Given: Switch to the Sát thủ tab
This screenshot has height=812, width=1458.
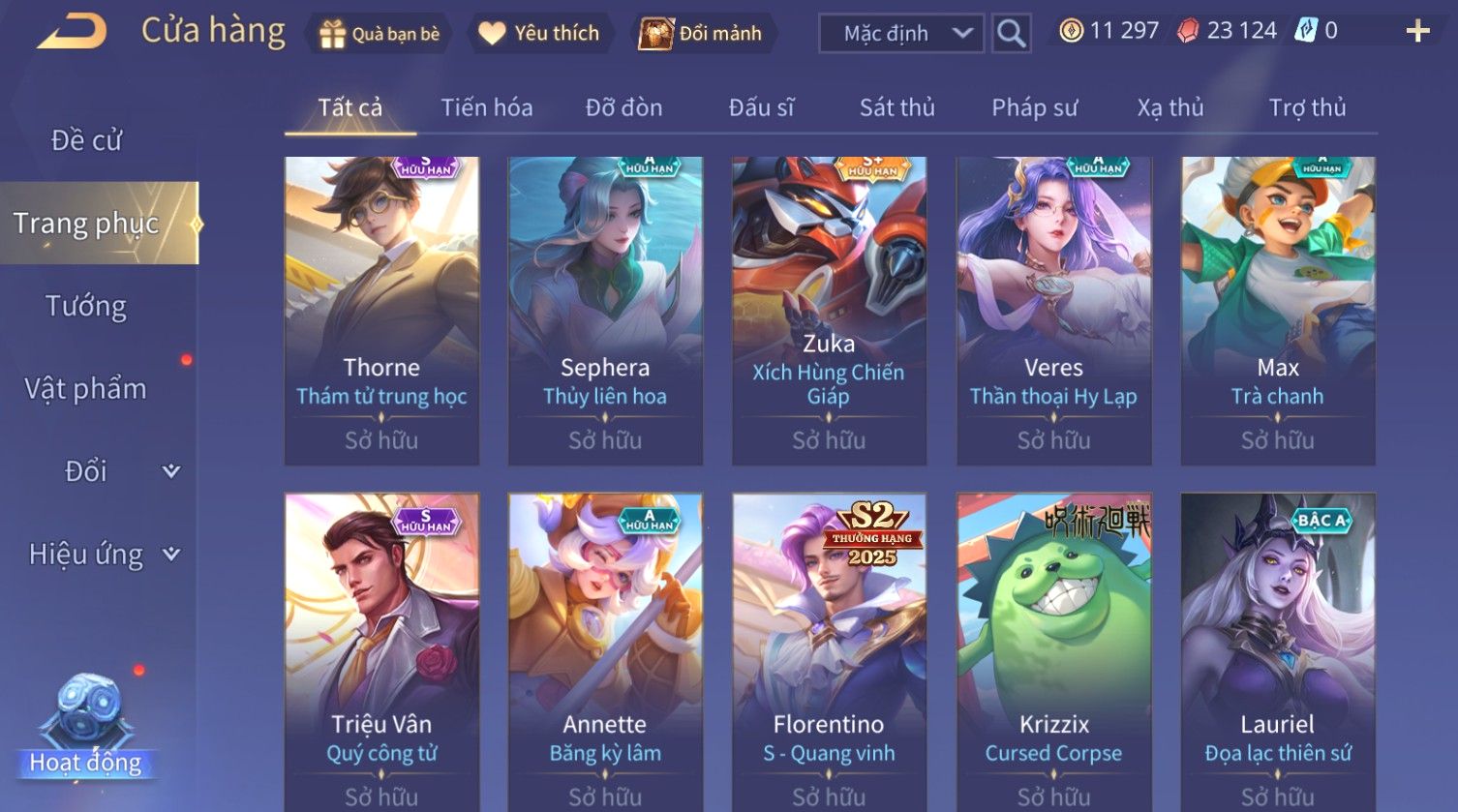Looking at the screenshot, I should click(x=897, y=107).
